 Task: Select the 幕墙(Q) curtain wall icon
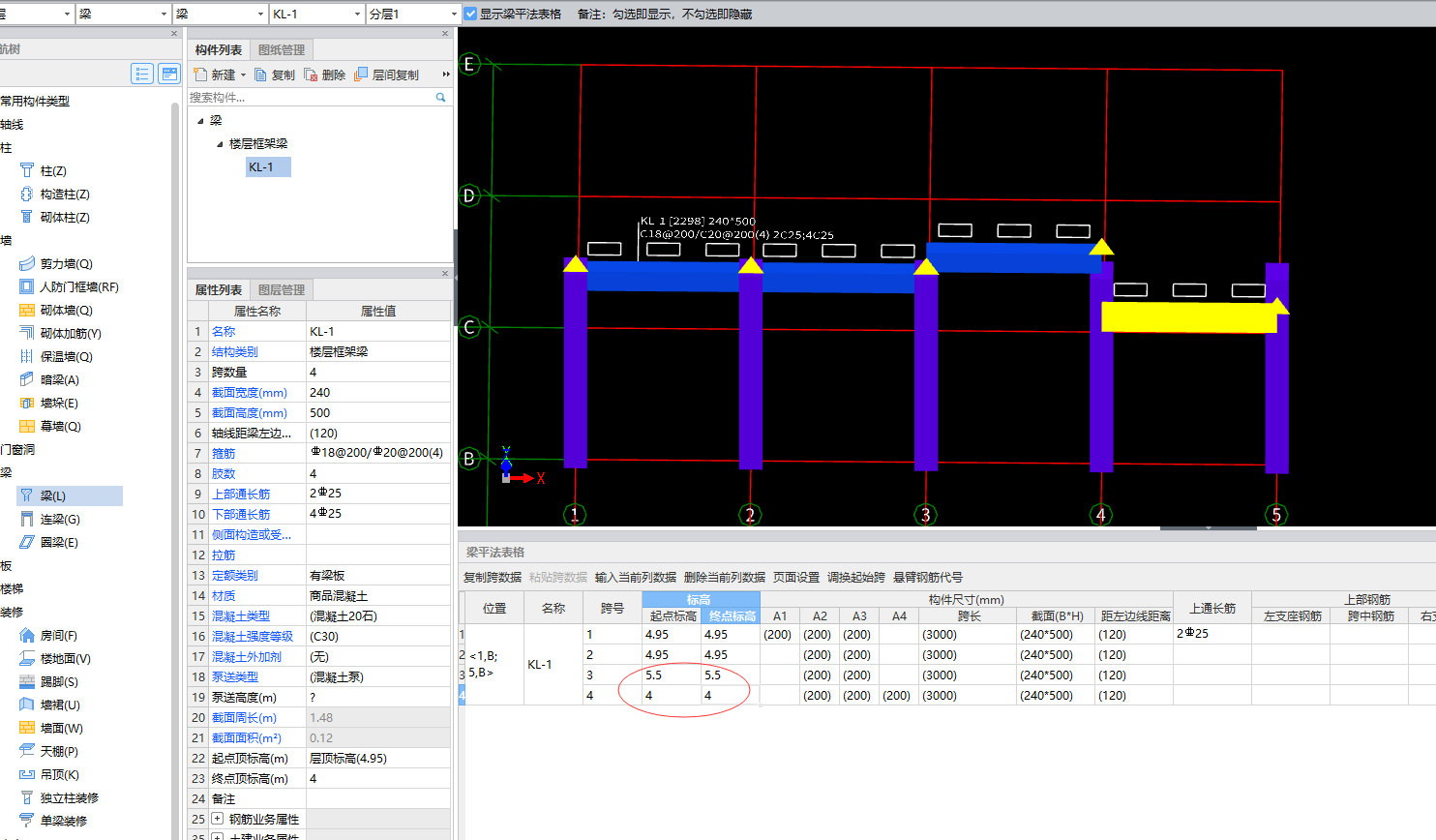click(x=27, y=426)
